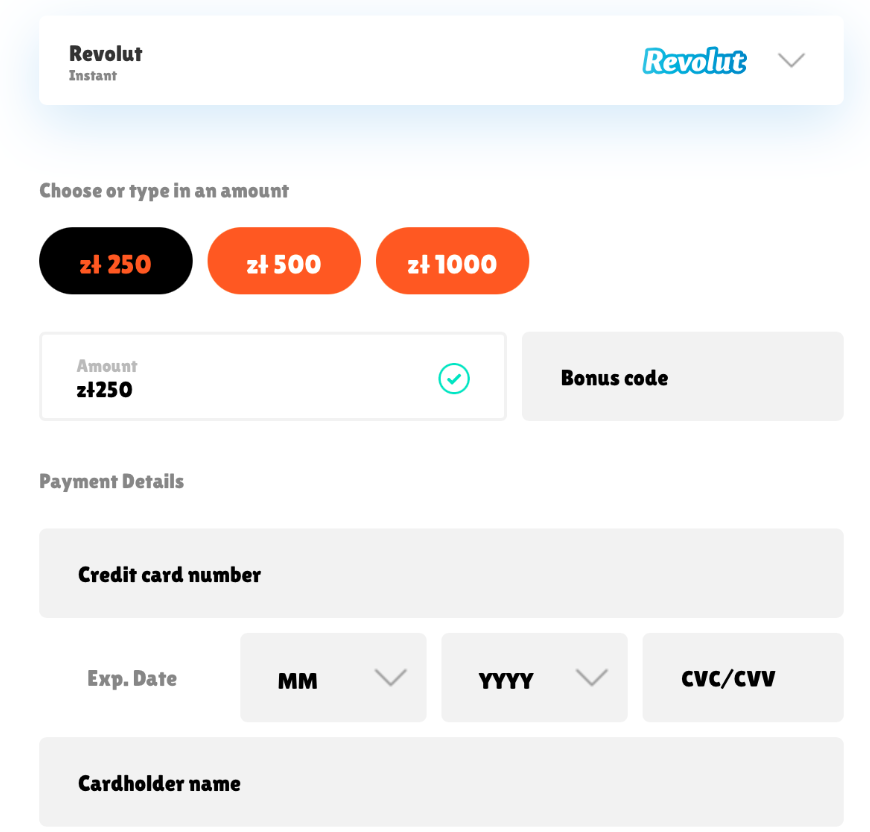Open the YYYY year dropdown

point(534,677)
